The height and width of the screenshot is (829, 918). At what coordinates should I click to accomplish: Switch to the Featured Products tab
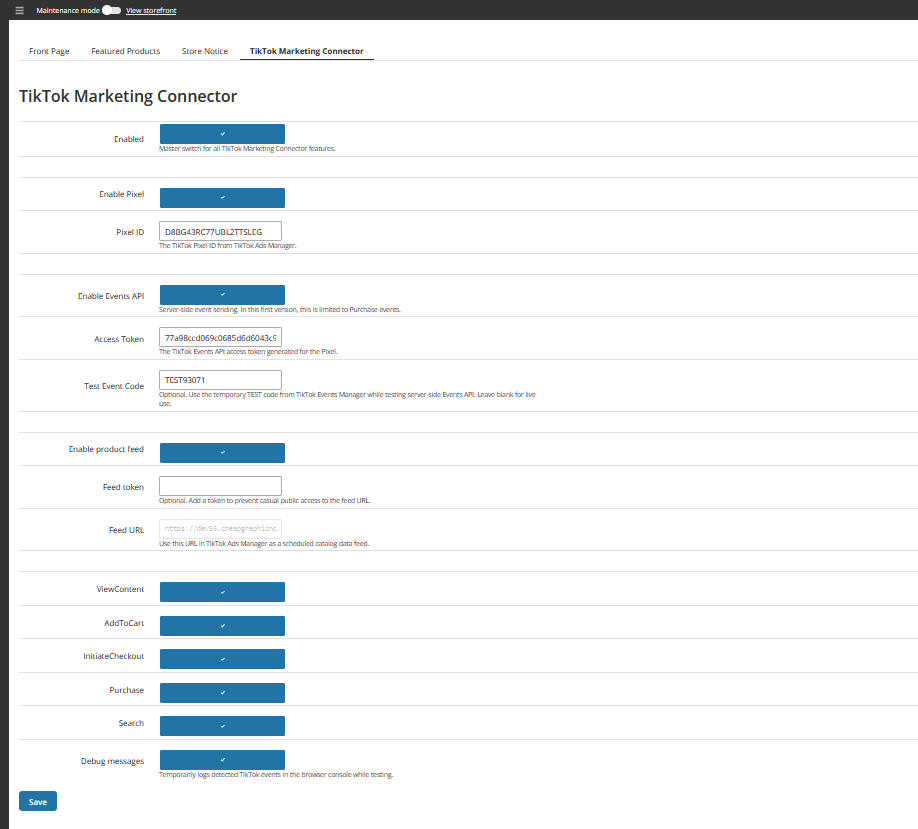point(125,51)
